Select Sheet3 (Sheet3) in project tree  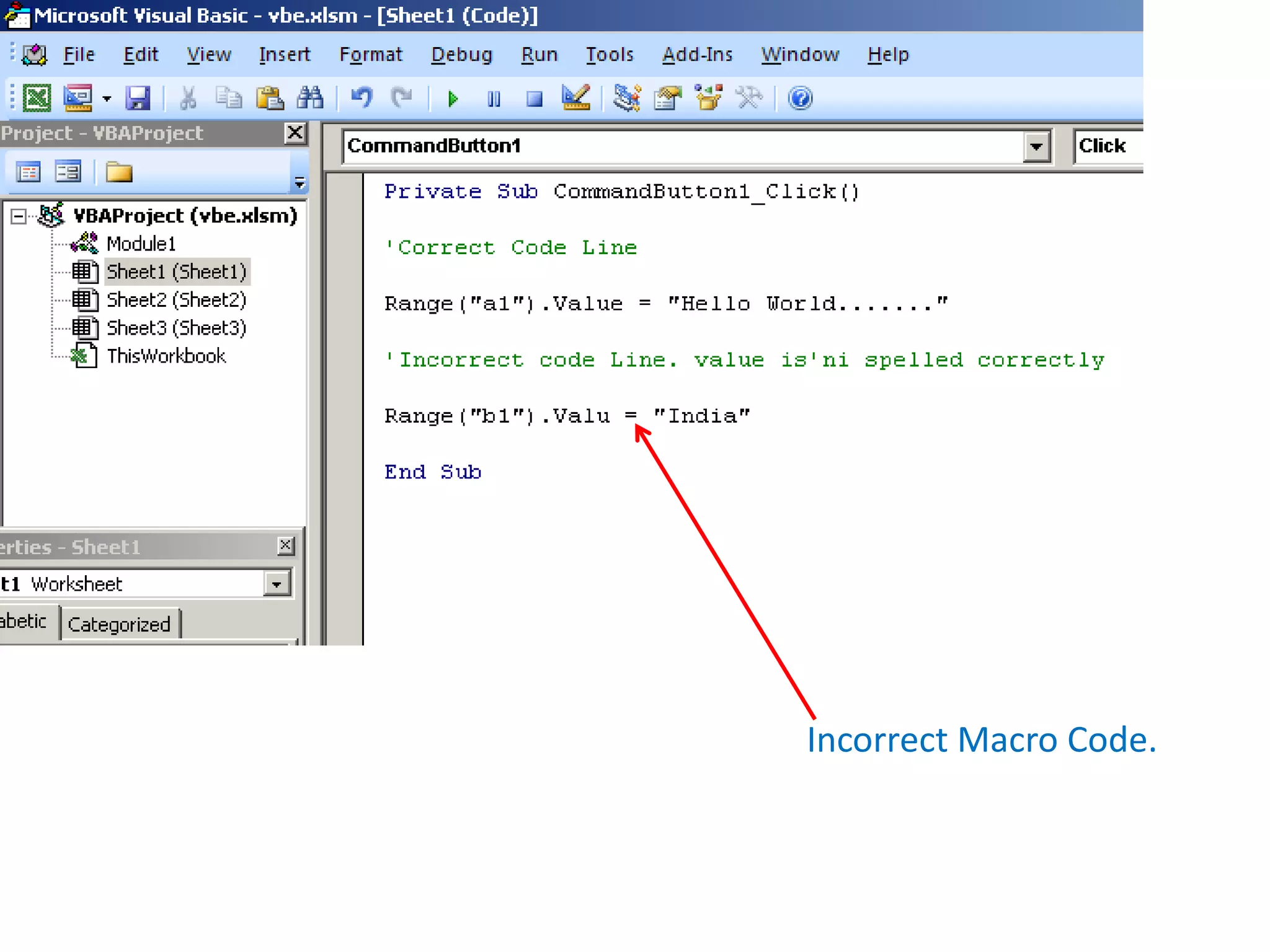176,327
